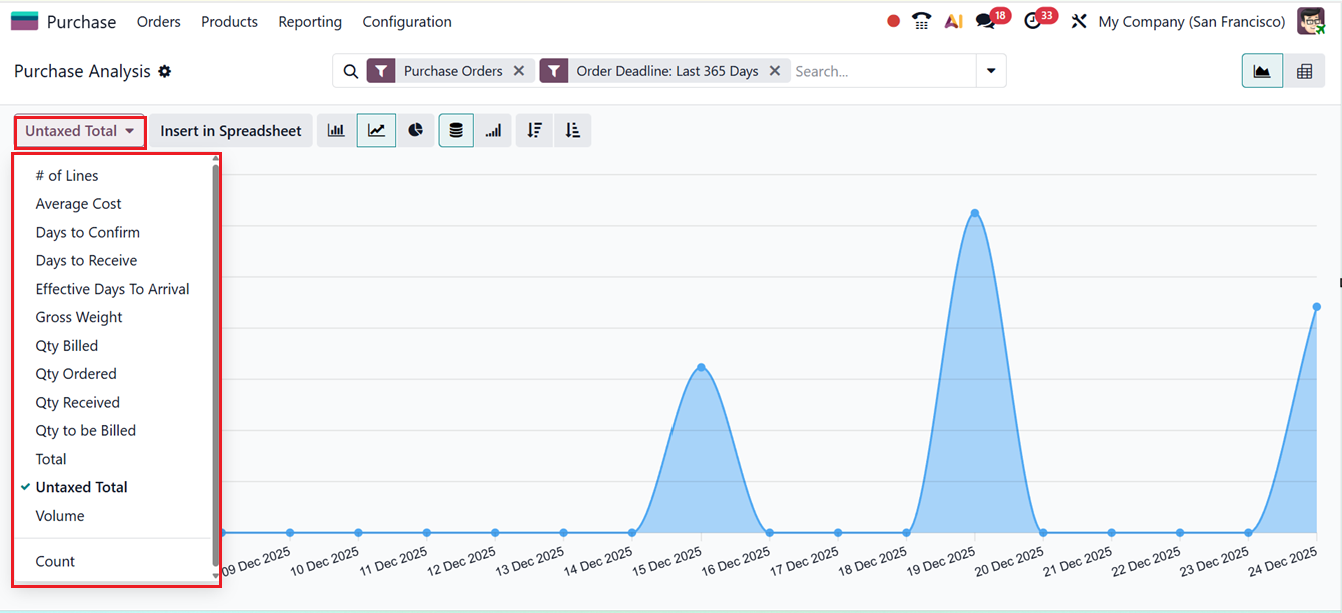
Task: Open the activities clock icon
Action: (x=1033, y=21)
